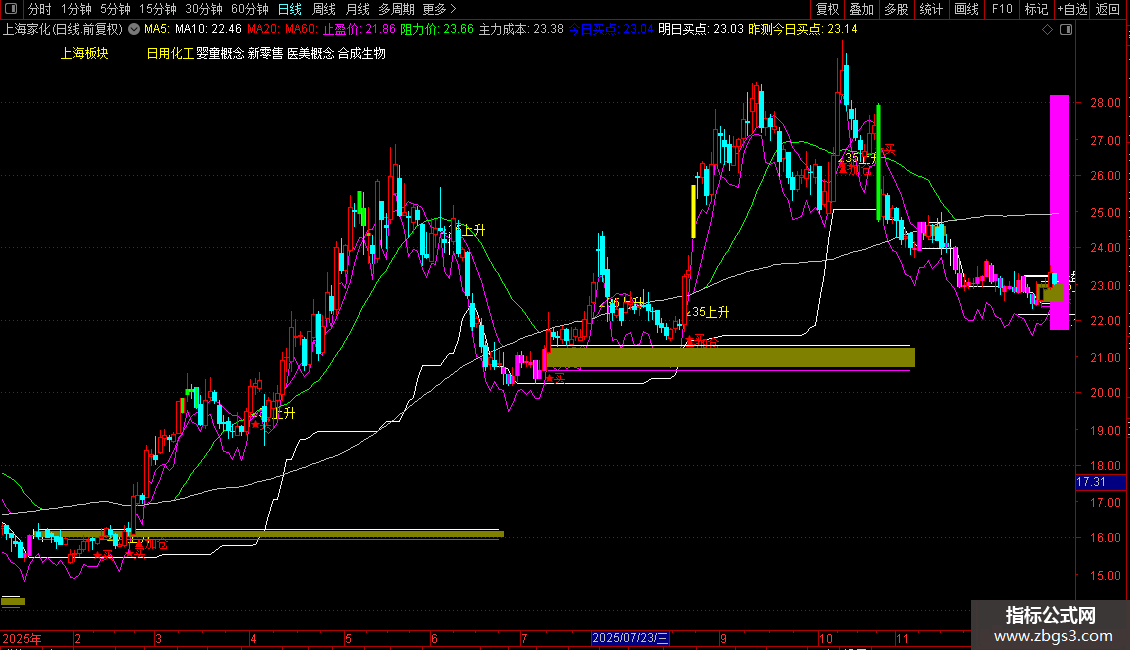This screenshot has height=650, width=1130.
Task: Click the 婴童概念 concept label
Action: coord(221,53)
